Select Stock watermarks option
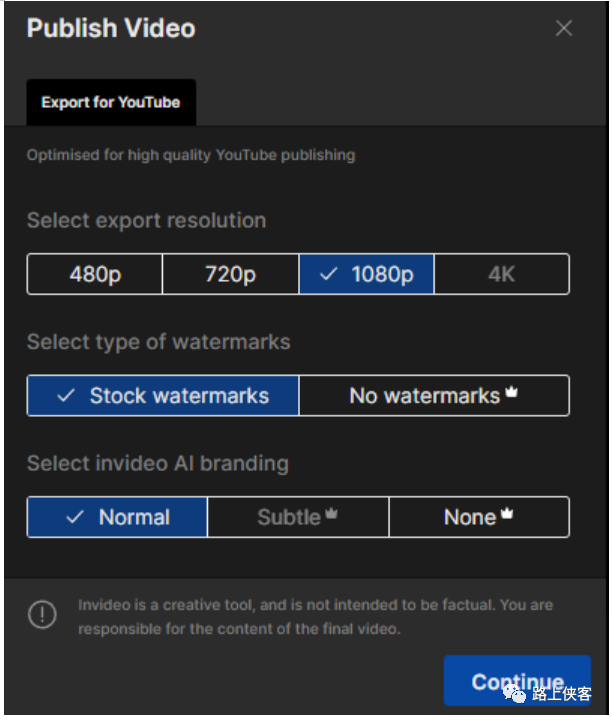 (164, 397)
